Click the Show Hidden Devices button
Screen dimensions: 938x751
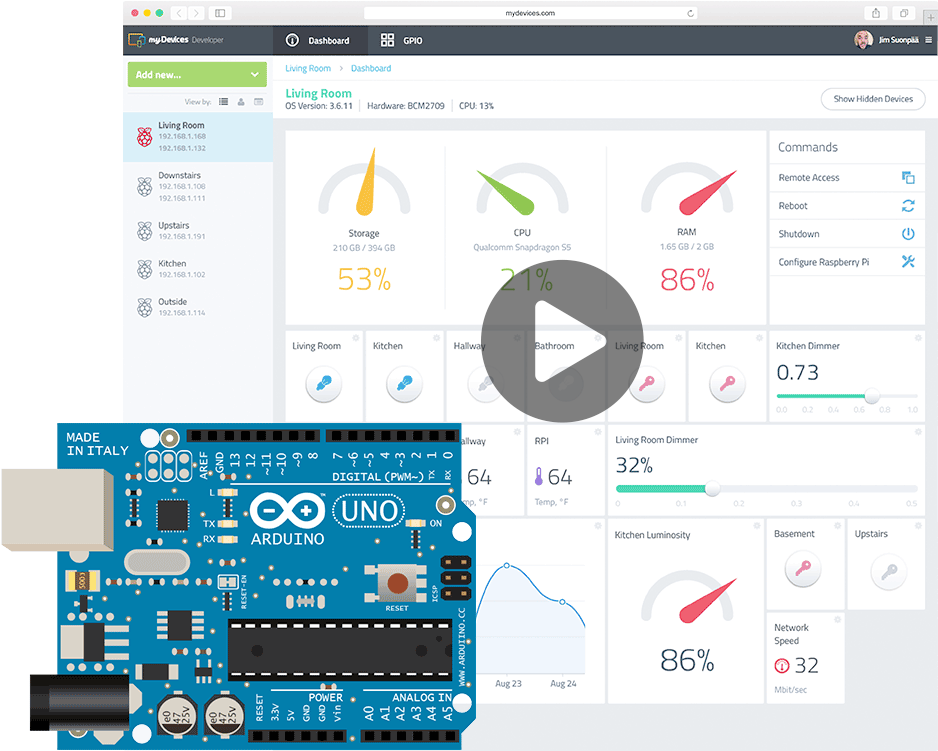click(x=873, y=99)
